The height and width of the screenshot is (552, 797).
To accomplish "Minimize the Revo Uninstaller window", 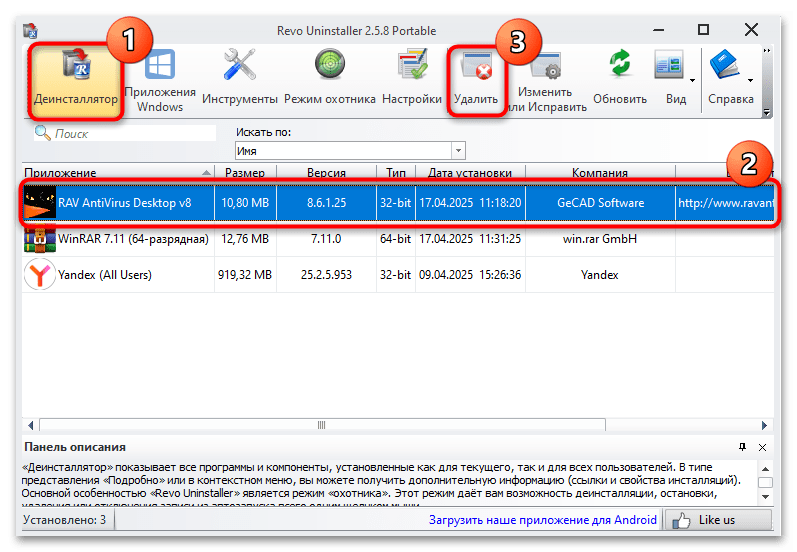I will [x=658, y=30].
